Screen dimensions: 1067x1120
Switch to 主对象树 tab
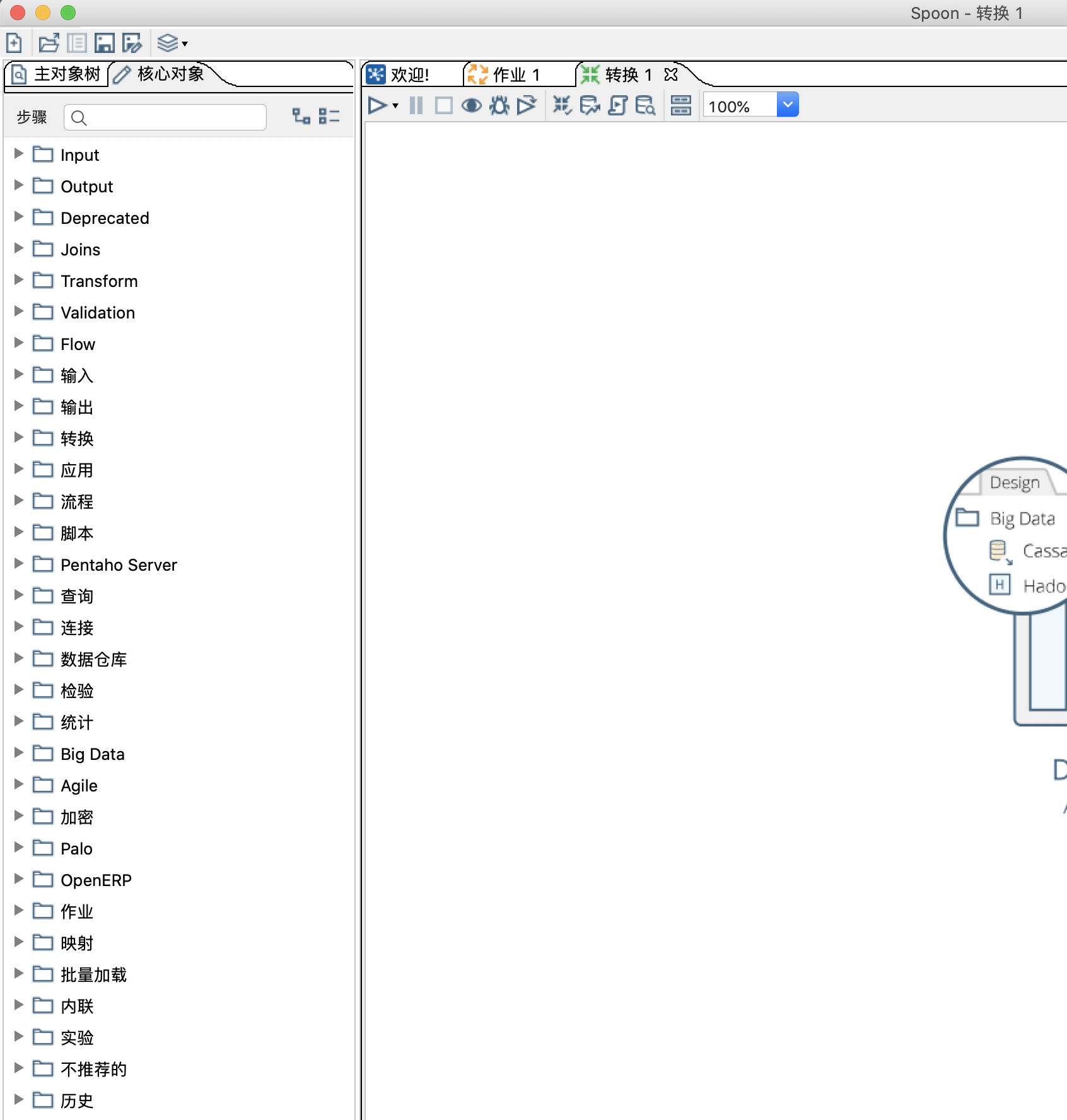(x=57, y=74)
